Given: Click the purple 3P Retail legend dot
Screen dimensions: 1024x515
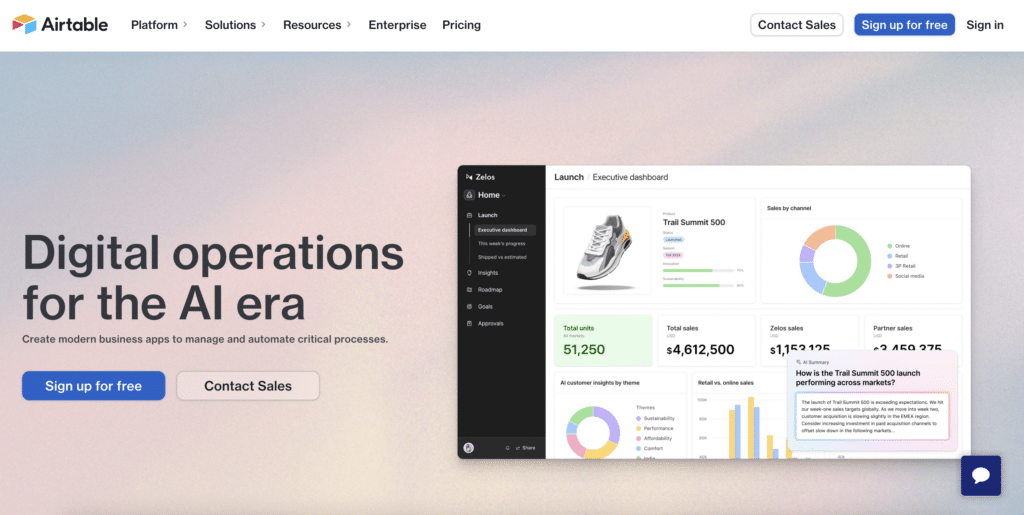Looking at the screenshot, I should pos(889,266).
